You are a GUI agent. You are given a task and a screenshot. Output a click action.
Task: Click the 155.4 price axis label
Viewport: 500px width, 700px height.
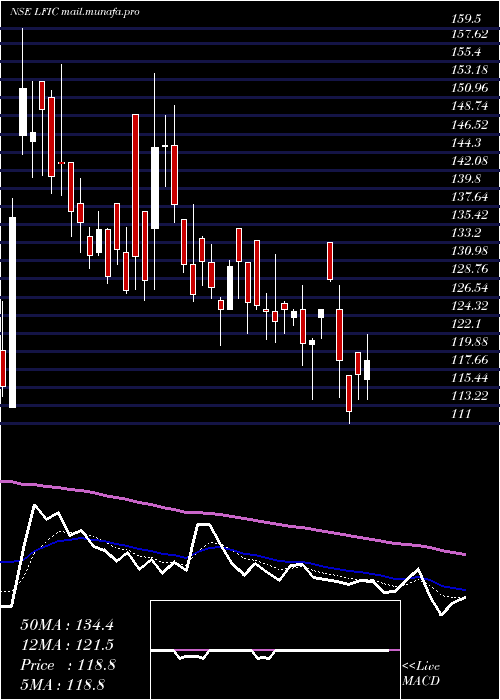pyautogui.click(x=466, y=52)
